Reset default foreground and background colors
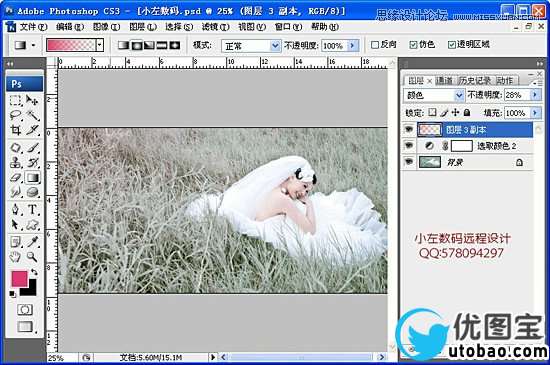The image size is (550, 365). (x=12, y=294)
